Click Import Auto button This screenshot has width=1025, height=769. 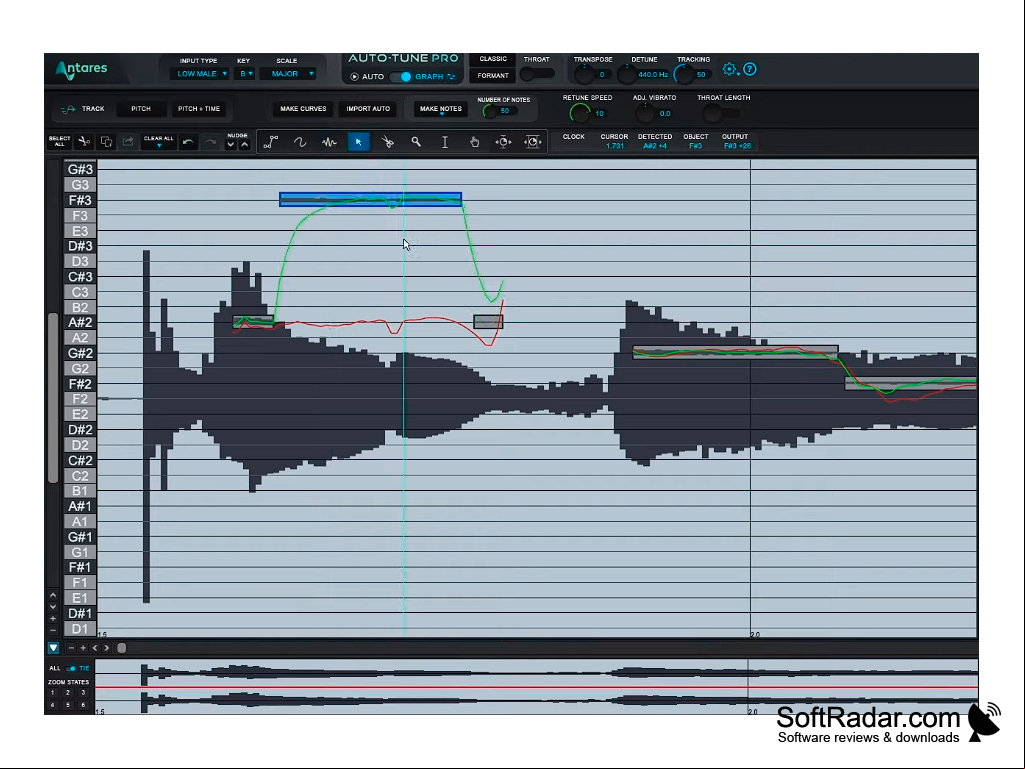click(x=368, y=109)
